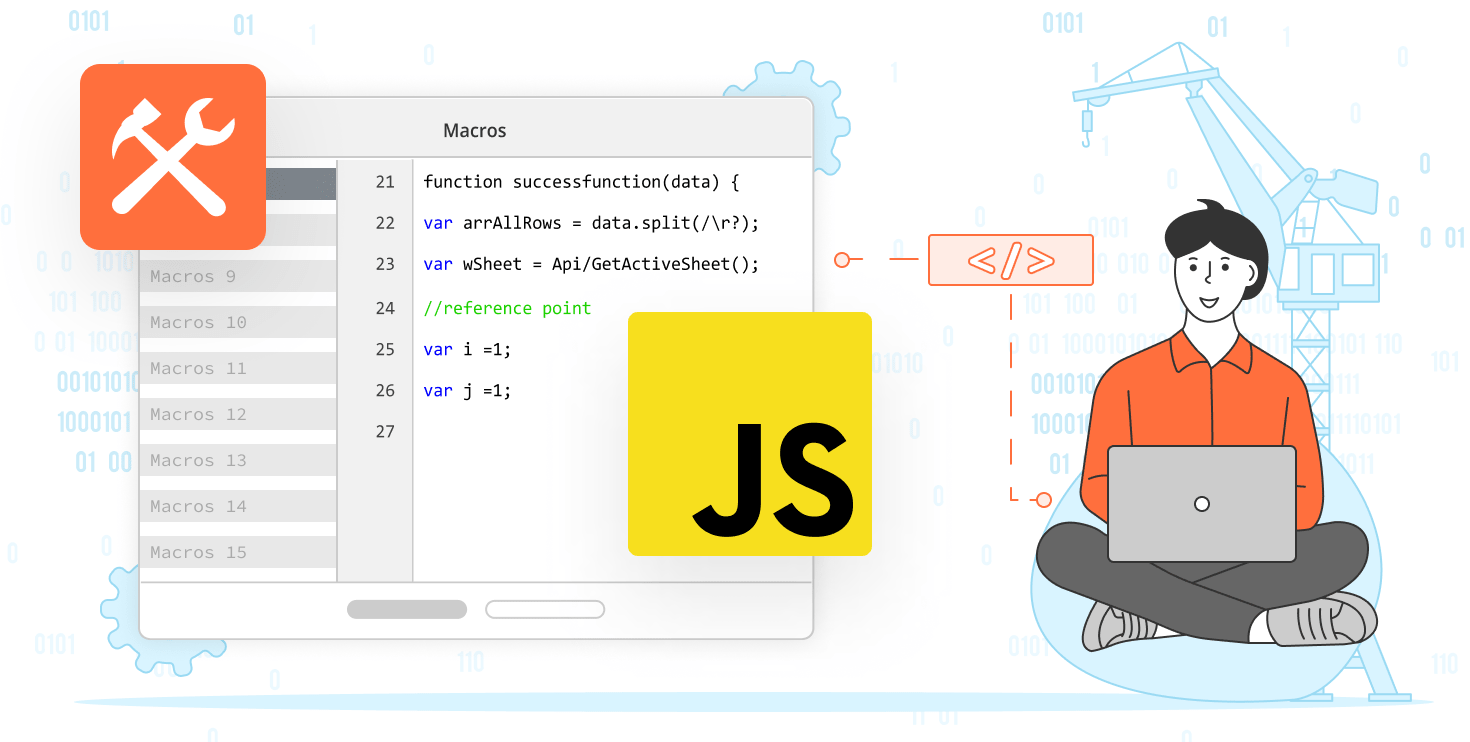Select Macros 10 in the list
1470x742 pixels.
[x=237, y=322]
